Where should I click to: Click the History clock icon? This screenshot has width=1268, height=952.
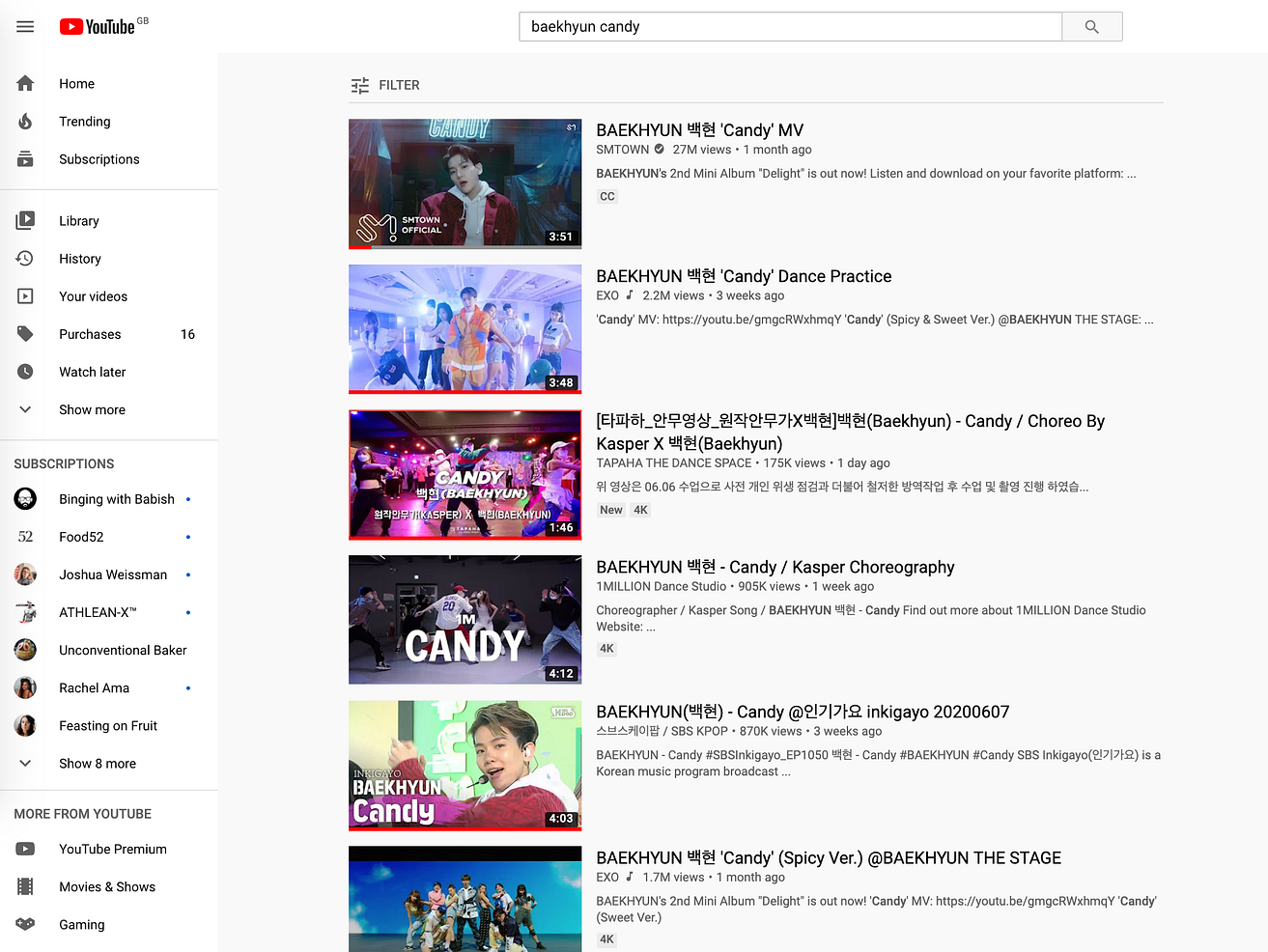tap(25, 259)
